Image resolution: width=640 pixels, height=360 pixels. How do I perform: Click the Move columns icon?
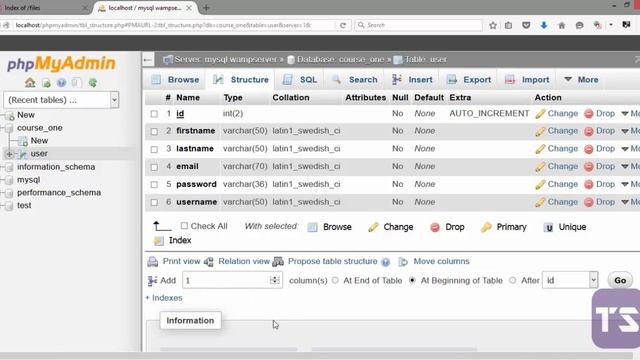pos(403,262)
